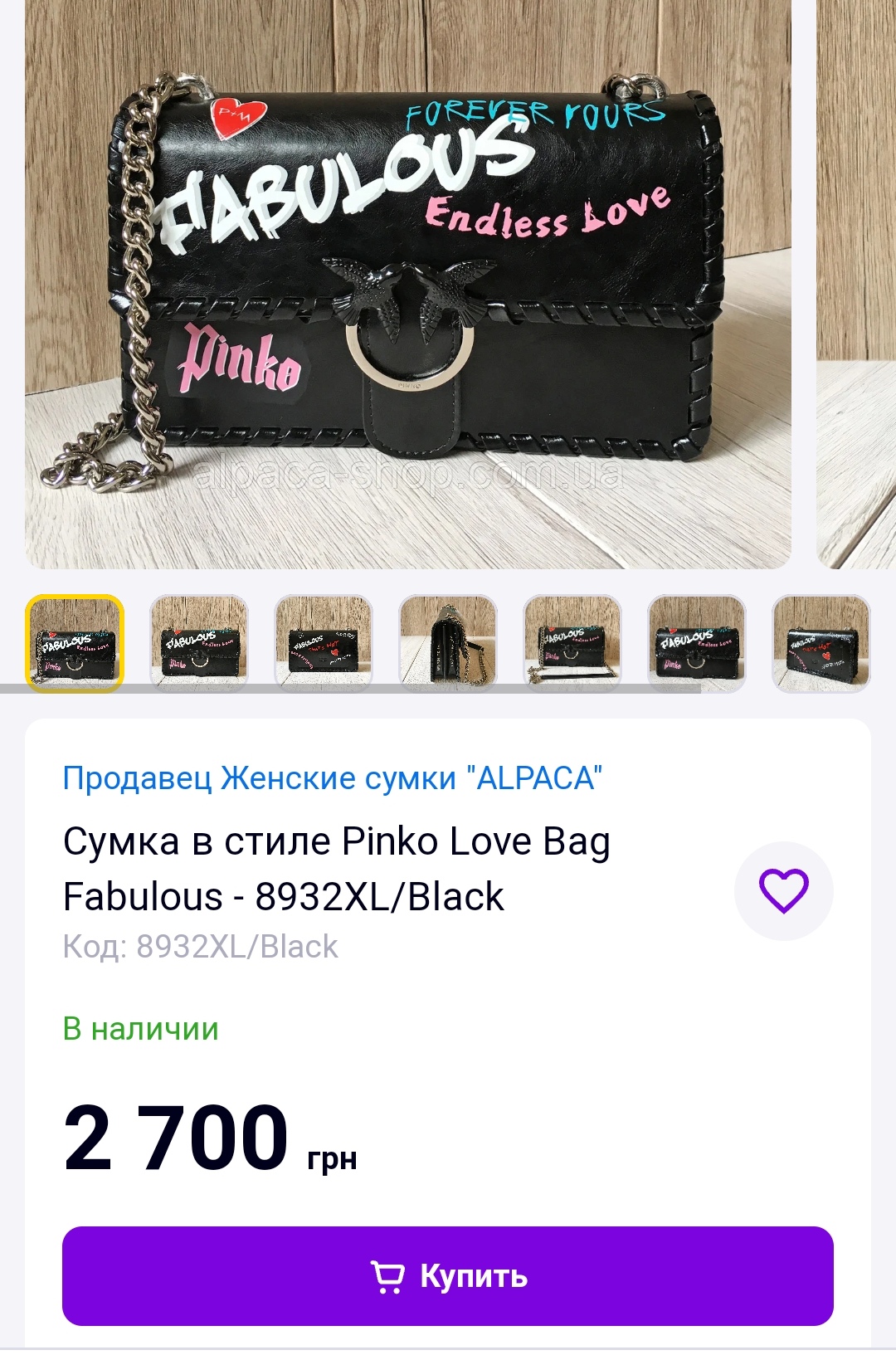Select the second thumbnail of the bag front
Image resolution: width=896 pixels, height=1355 pixels.
pos(199,644)
